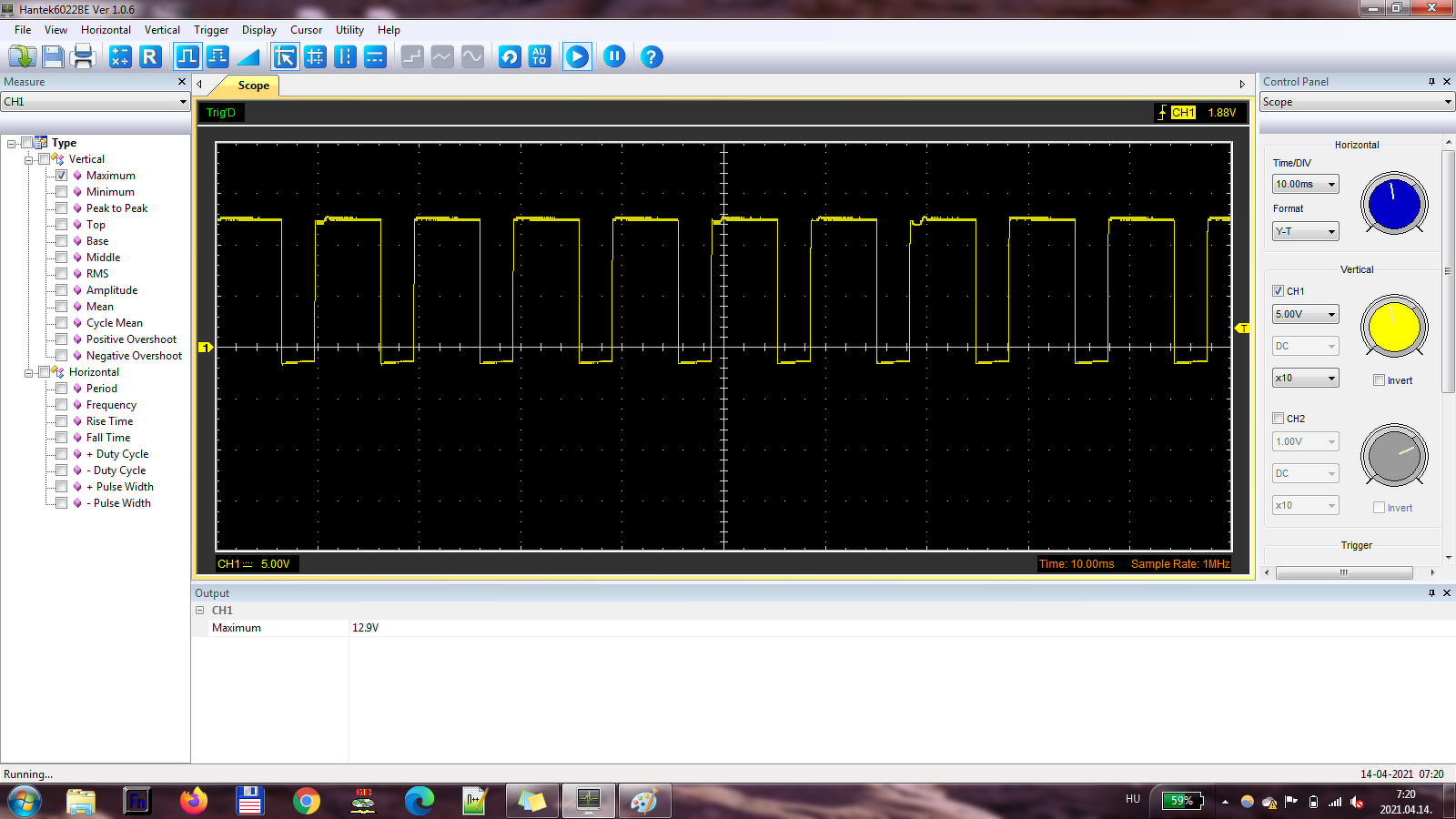Screen dimensions: 1456x819
Task: Click the AUTO set toolbar icon
Action: tap(540, 56)
